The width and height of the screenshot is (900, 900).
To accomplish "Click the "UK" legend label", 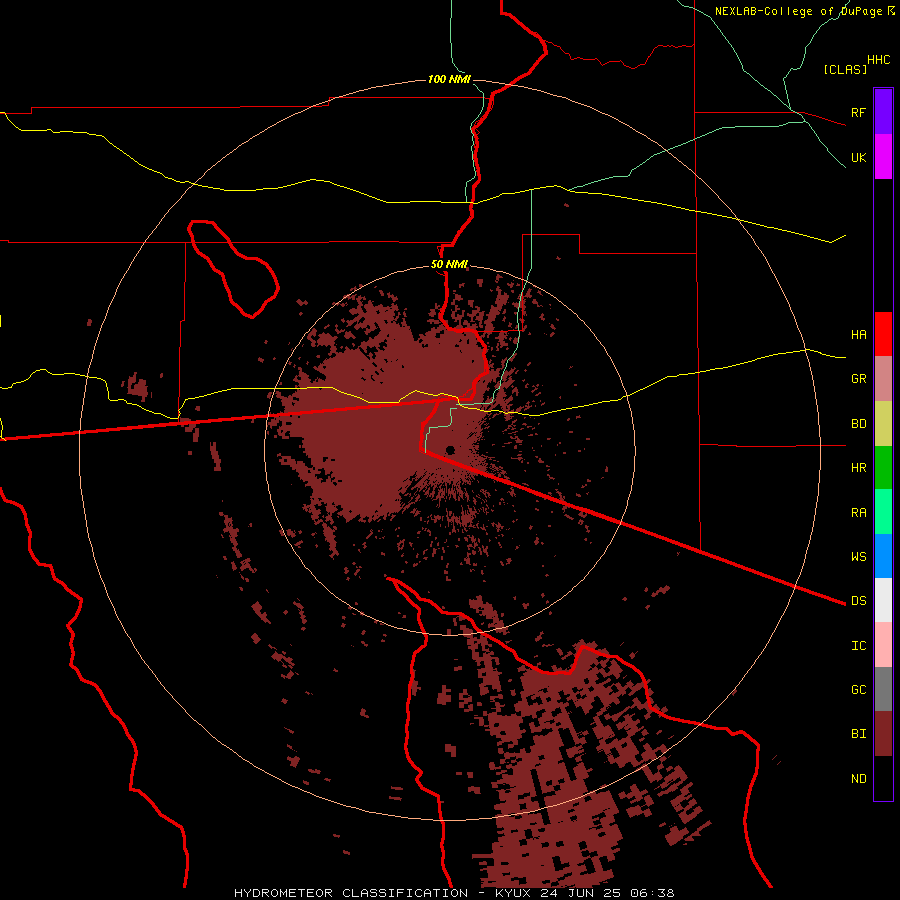I will [x=858, y=158].
